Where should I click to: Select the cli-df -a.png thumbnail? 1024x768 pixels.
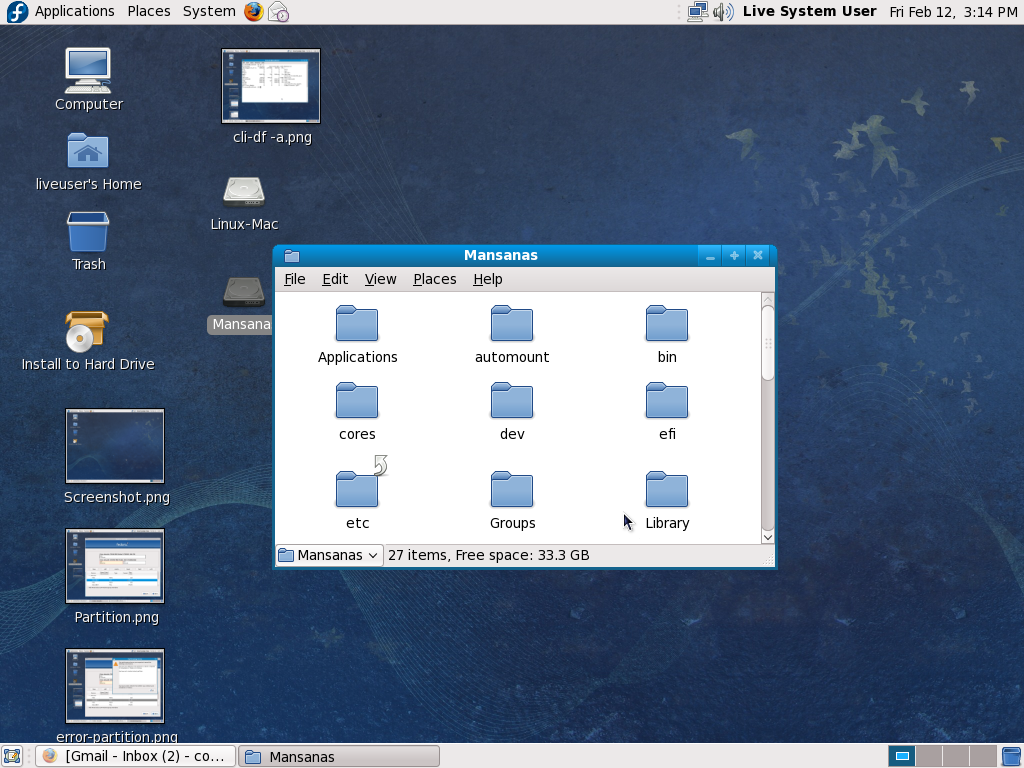tap(271, 86)
